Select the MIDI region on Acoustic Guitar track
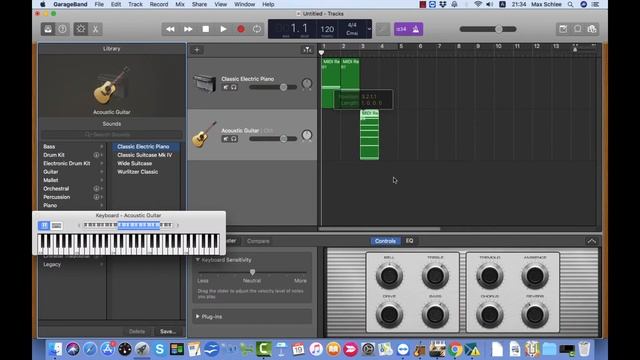Image resolution: width=640 pixels, height=360 pixels. [x=369, y=134]
